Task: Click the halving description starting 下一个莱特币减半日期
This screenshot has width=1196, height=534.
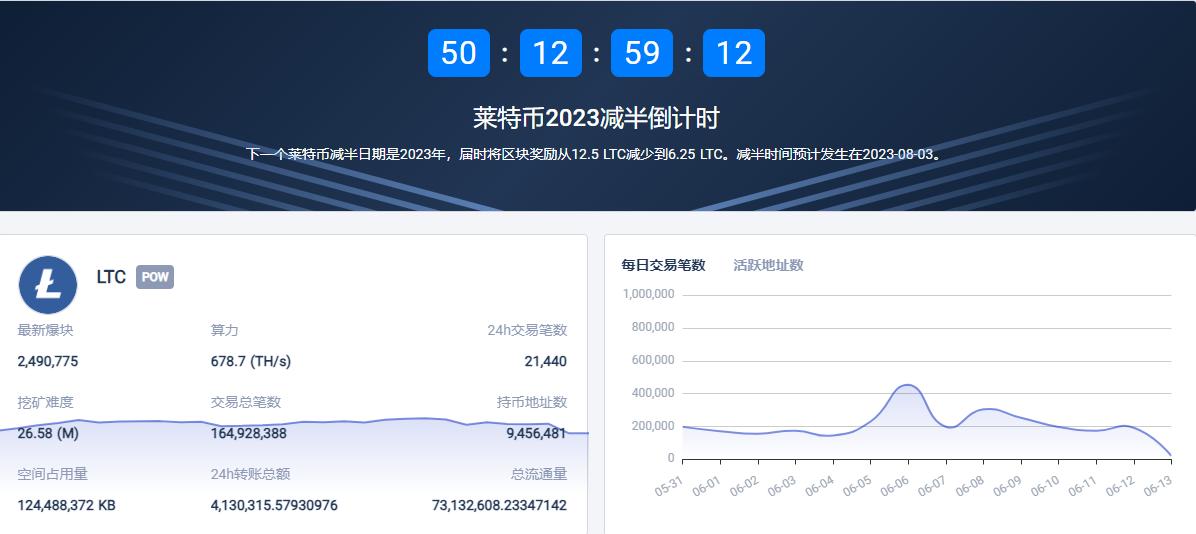Action: pos(596,154)
